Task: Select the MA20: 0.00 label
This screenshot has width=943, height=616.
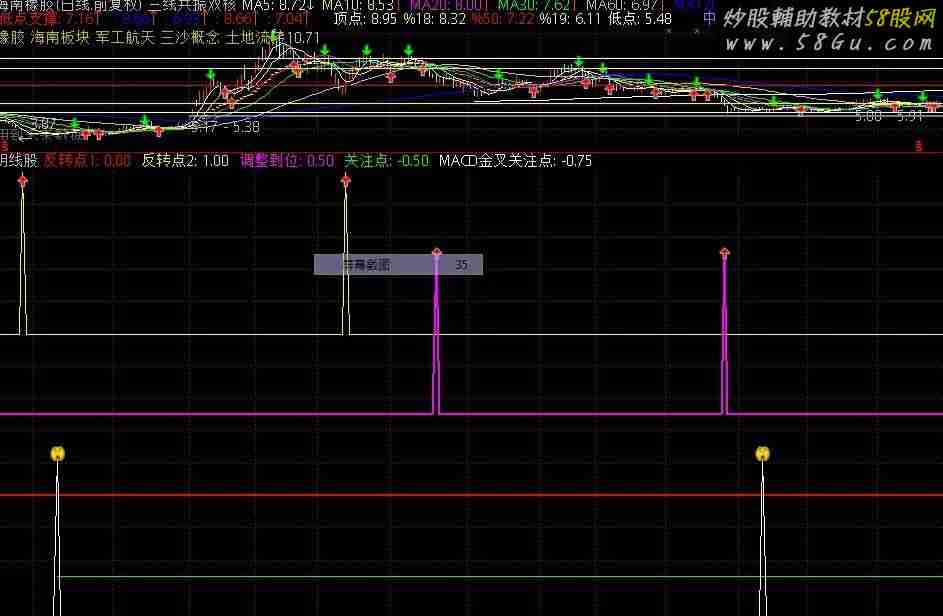Action: [x=450, y=5]
